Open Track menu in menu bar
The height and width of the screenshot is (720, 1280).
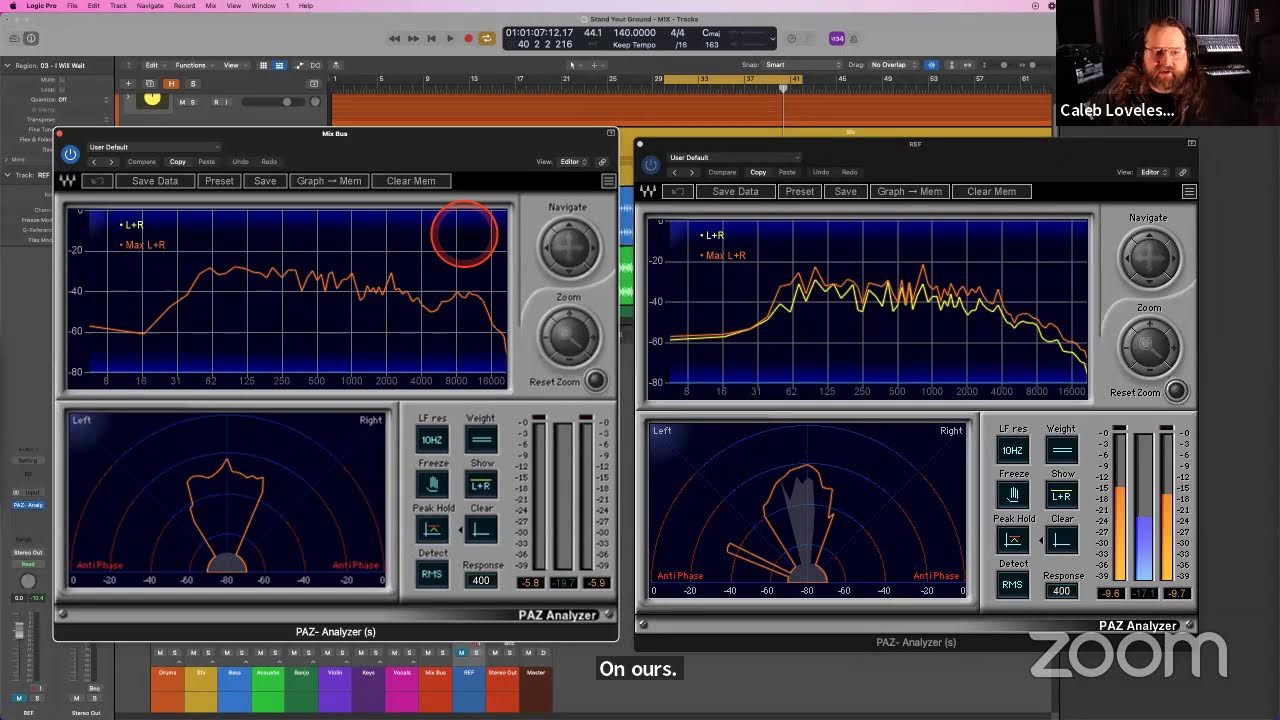pyautogui.click(x=119, y=6)
